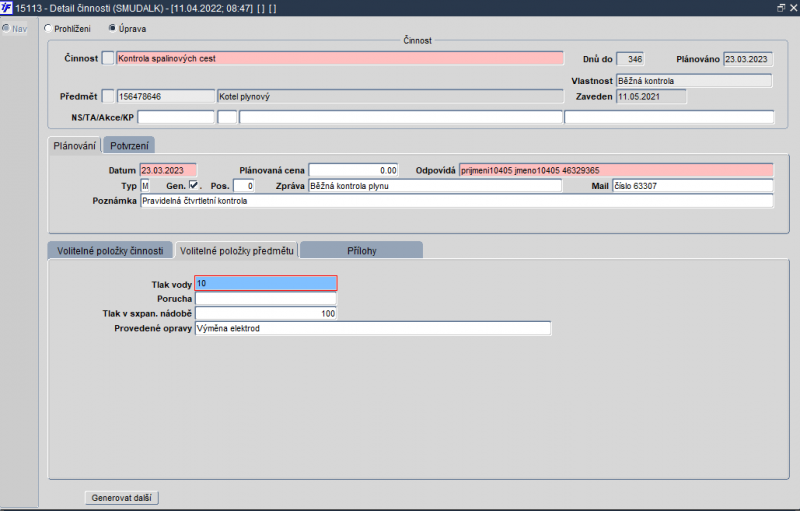Click the Plánovaná cena field
This screenshot has height=511, width=800.
(353, 170)
